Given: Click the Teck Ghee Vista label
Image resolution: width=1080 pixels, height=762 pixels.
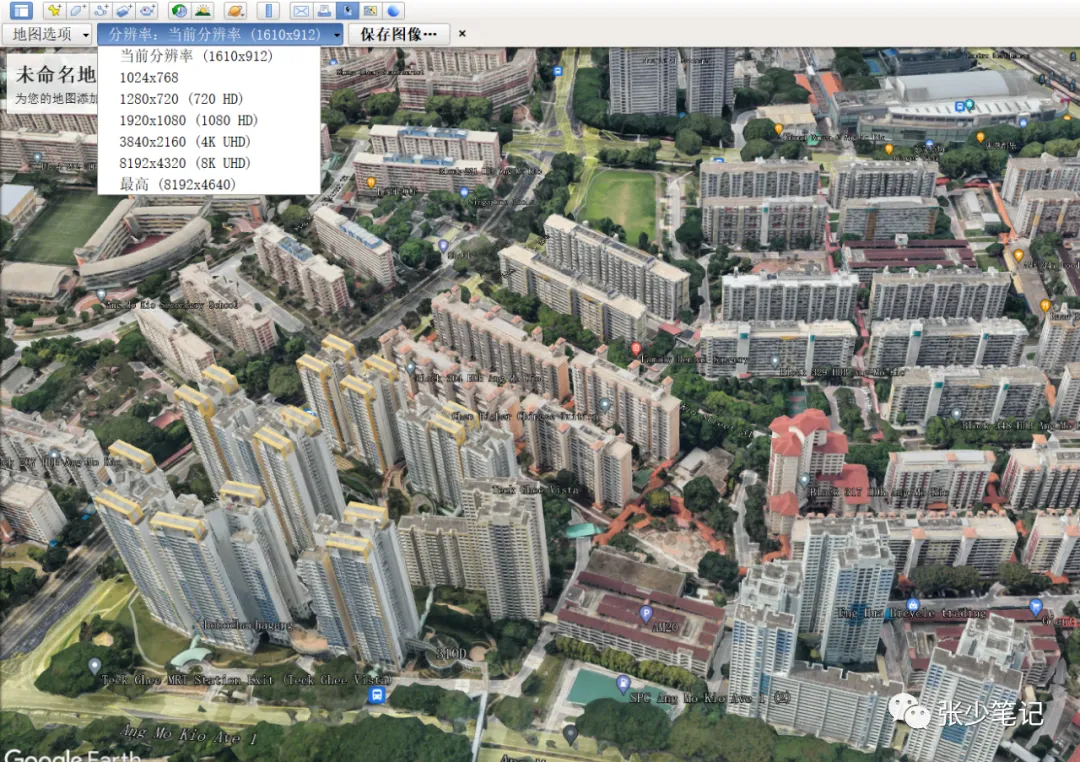Looking at the screenshot, I should pyautogui.click(x=535, y=489).
